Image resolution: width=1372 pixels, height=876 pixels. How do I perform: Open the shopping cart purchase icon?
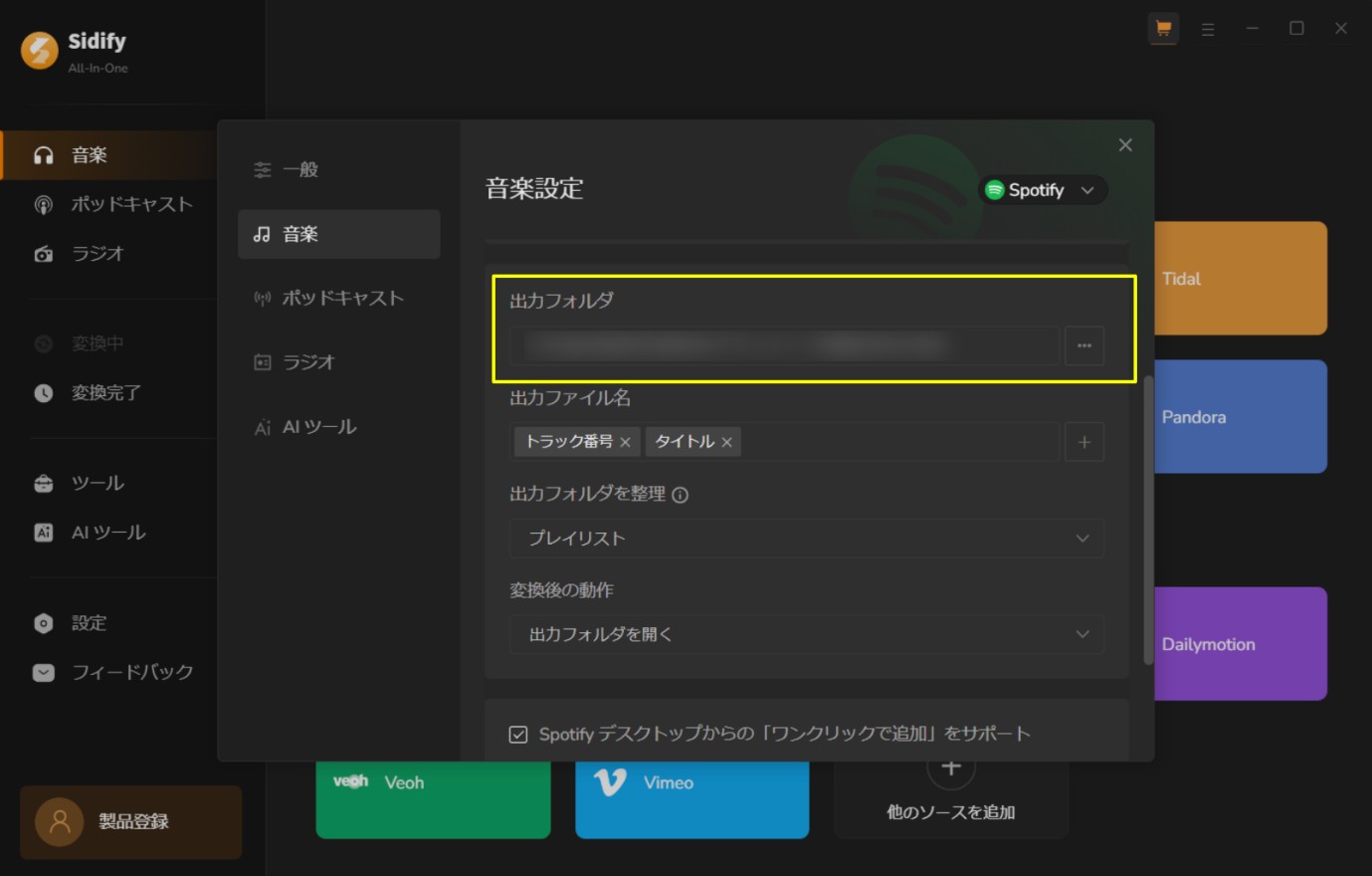pos(1163,29)
